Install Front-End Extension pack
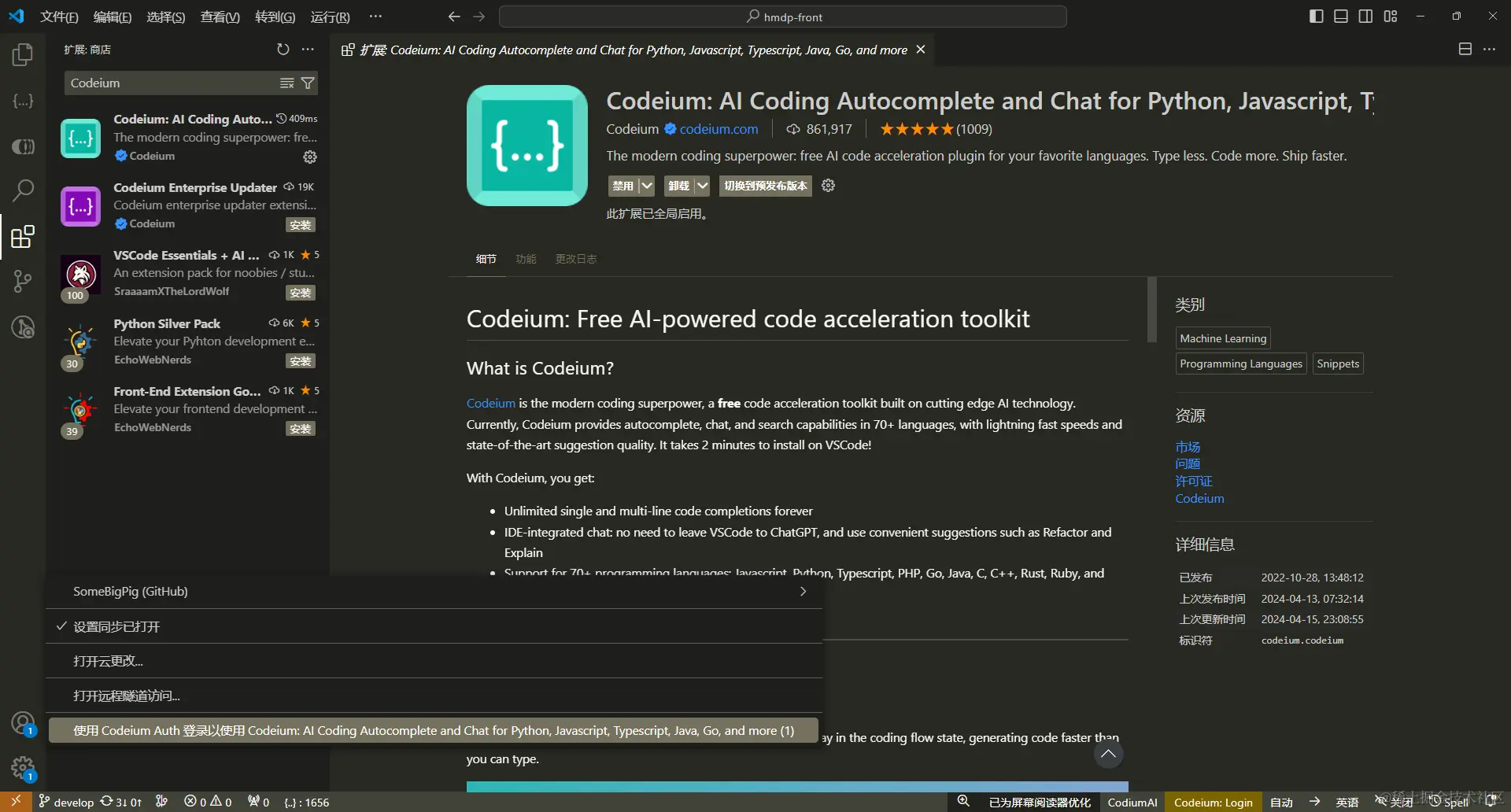 [x=301, y=429]
